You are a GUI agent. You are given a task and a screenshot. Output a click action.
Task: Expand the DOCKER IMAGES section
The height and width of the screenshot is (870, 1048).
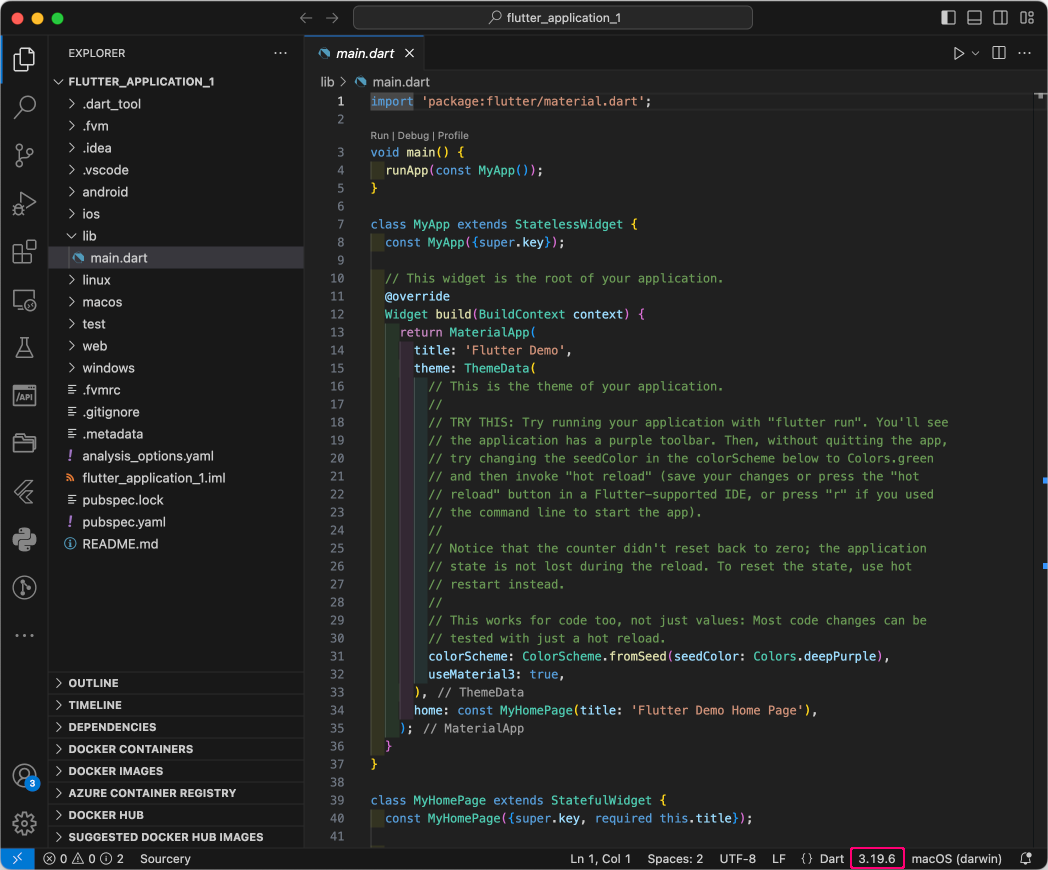[x=176, y=771]
